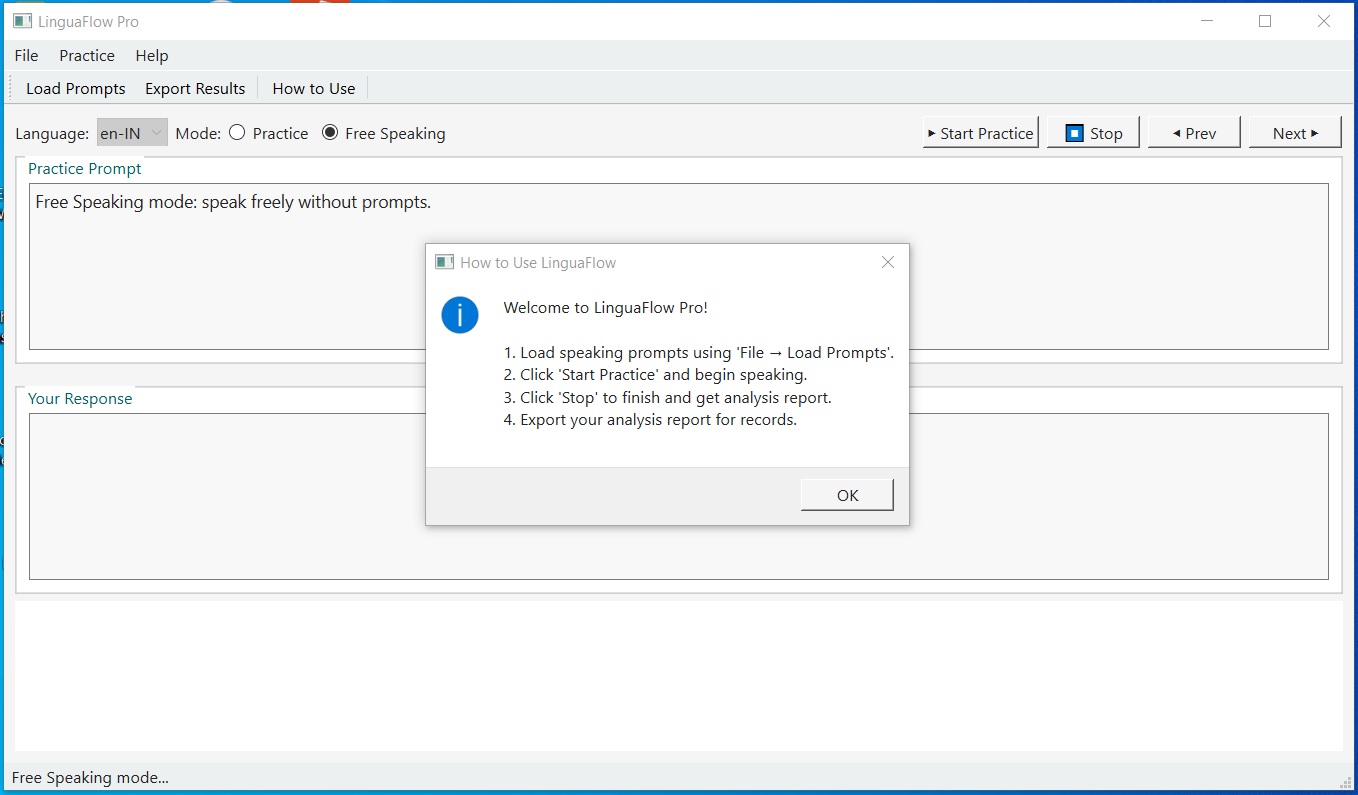The image size is (1358, 795).
Task: Open the Practice menu
Action: 86,56
